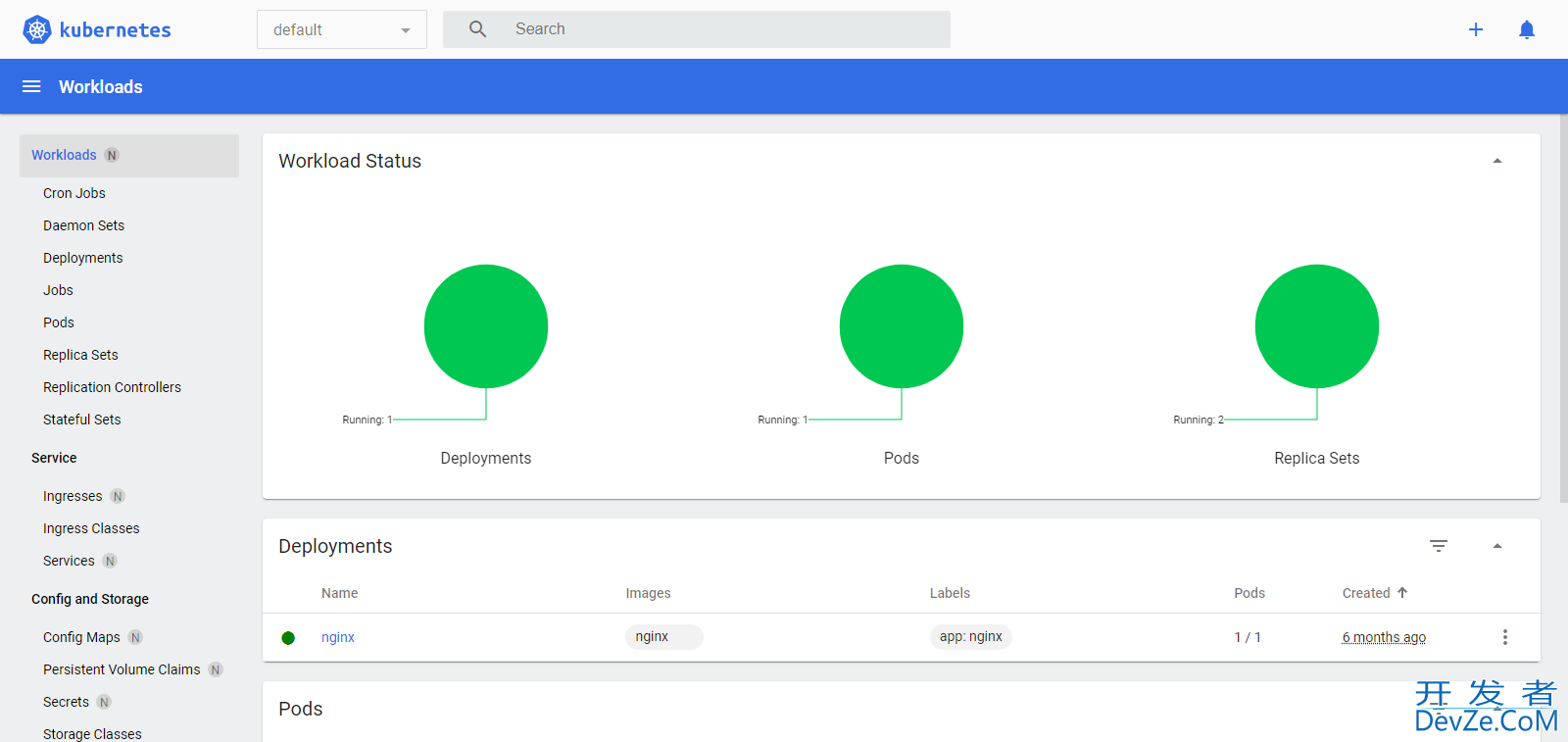Open Services in sidebar
This screenshot has width=1568, height=742.
[x=69, y=561]
